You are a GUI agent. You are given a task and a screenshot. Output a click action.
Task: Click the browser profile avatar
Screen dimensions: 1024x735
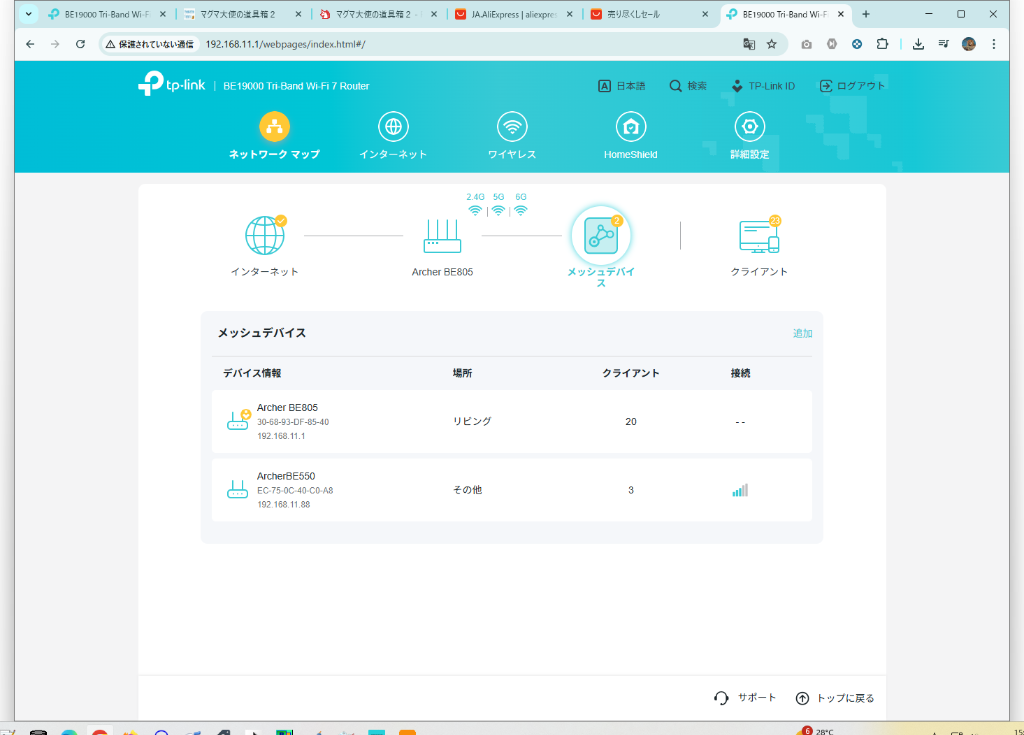968,44
